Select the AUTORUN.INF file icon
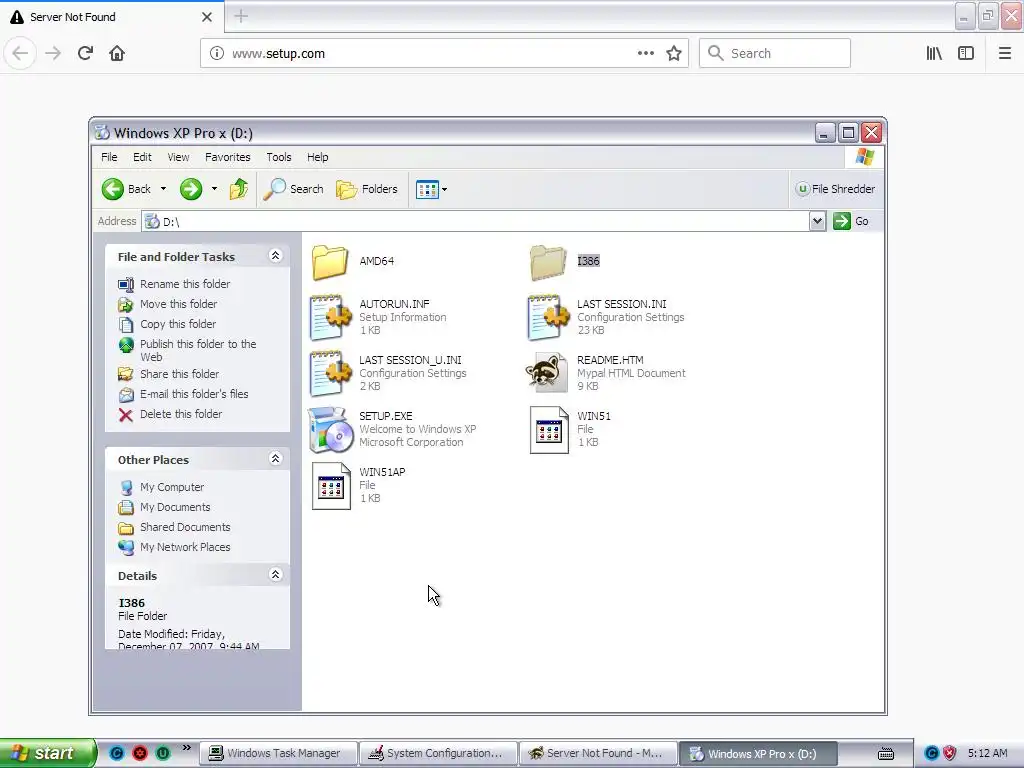 [x=330, y=317]
